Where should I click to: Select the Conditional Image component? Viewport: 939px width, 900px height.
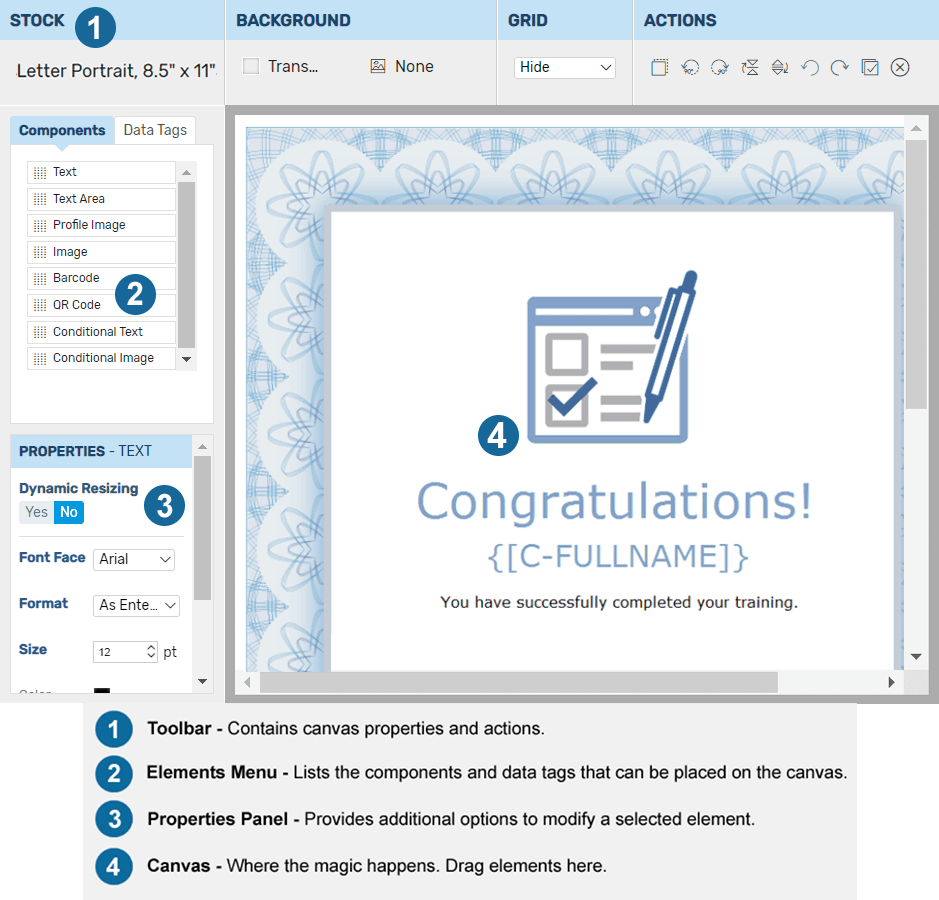tap(101, 357)
